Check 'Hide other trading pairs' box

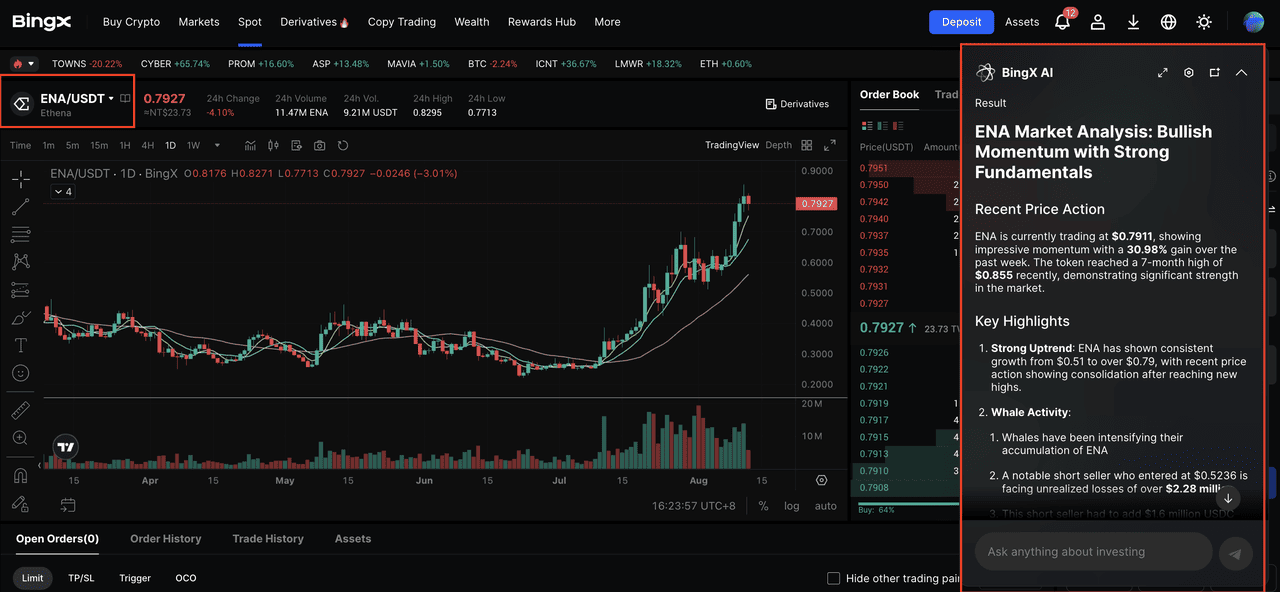(833, 579)
